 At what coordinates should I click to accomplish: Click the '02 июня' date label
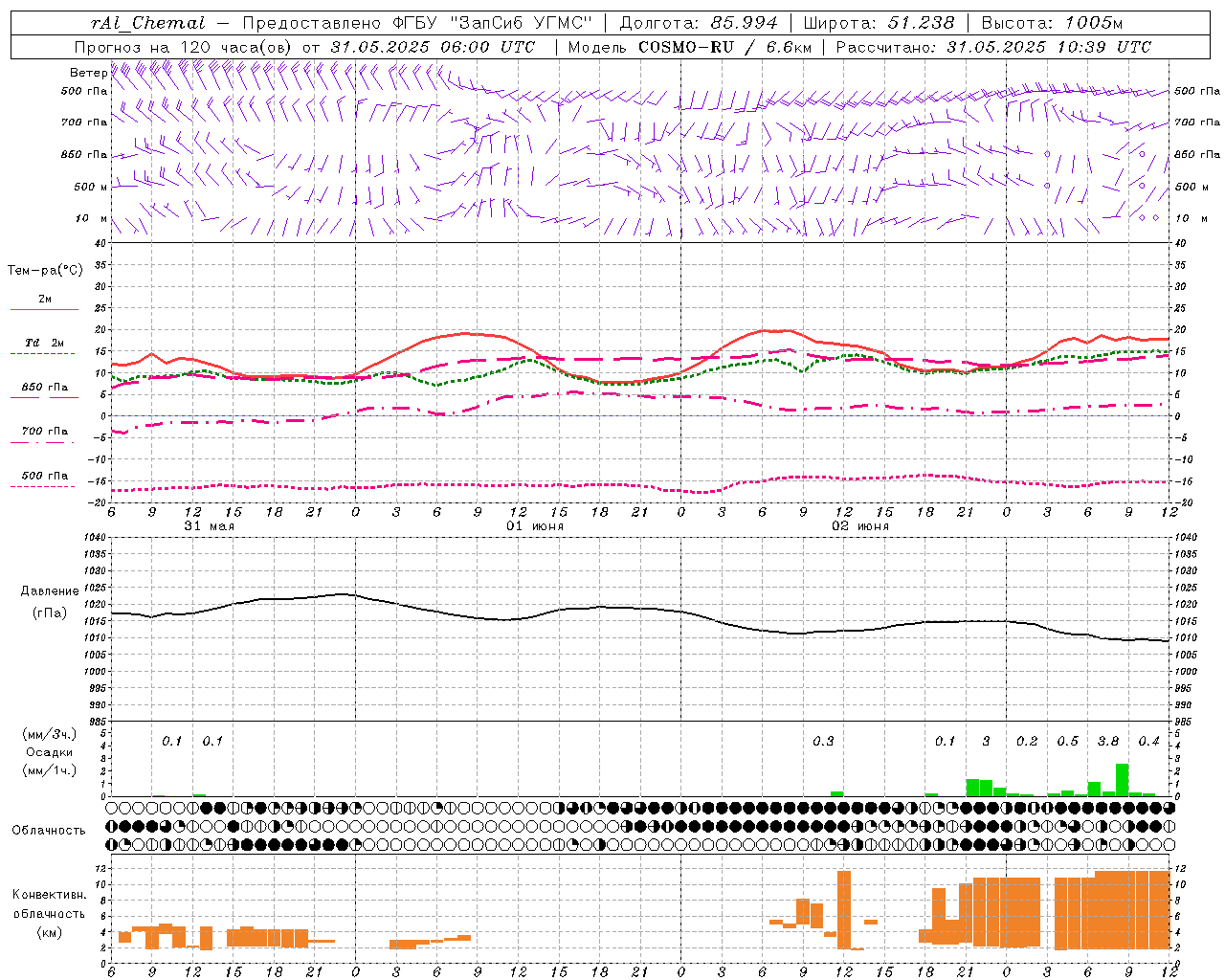[x=859, y=526]
